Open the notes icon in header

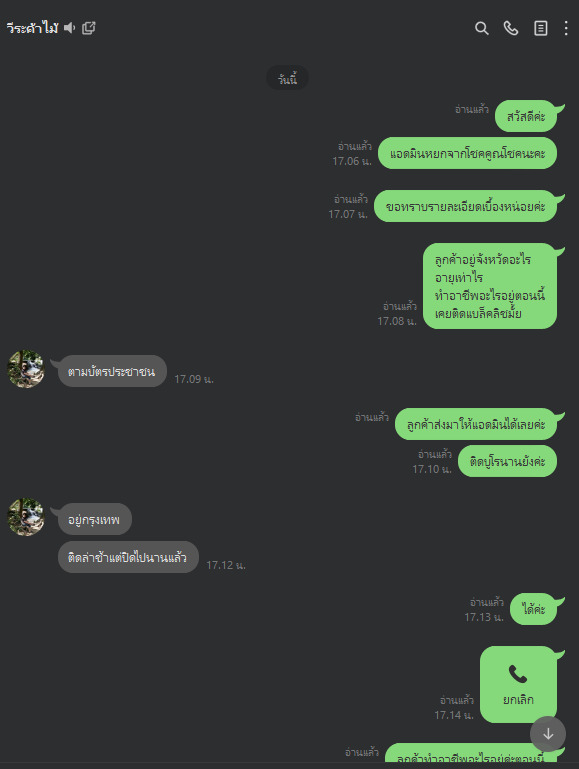pos(540,28)
